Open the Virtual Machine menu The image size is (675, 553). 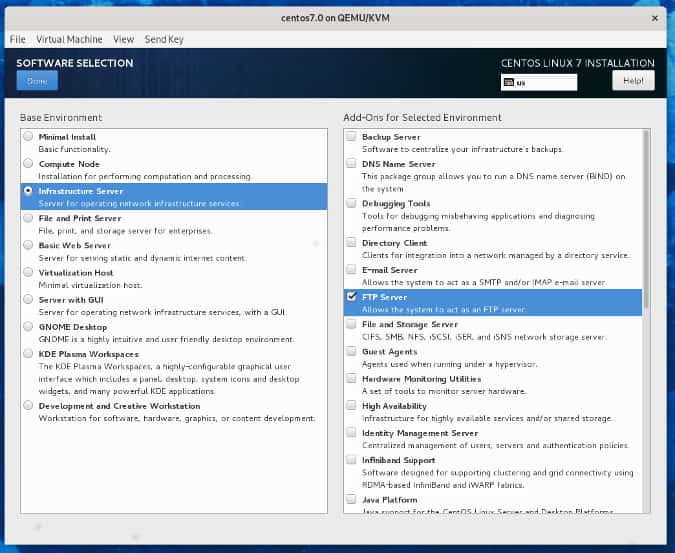point(69,39)
